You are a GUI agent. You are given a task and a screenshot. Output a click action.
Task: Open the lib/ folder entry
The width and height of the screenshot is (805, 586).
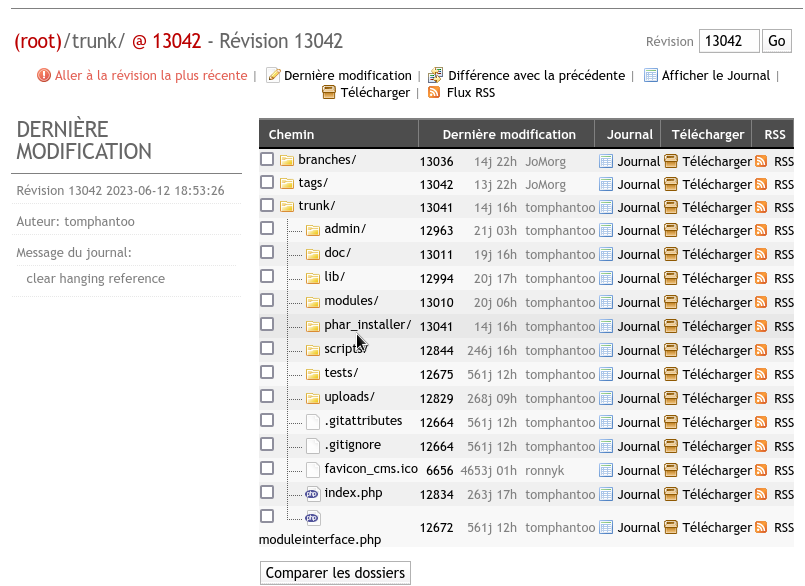(335, 277)
